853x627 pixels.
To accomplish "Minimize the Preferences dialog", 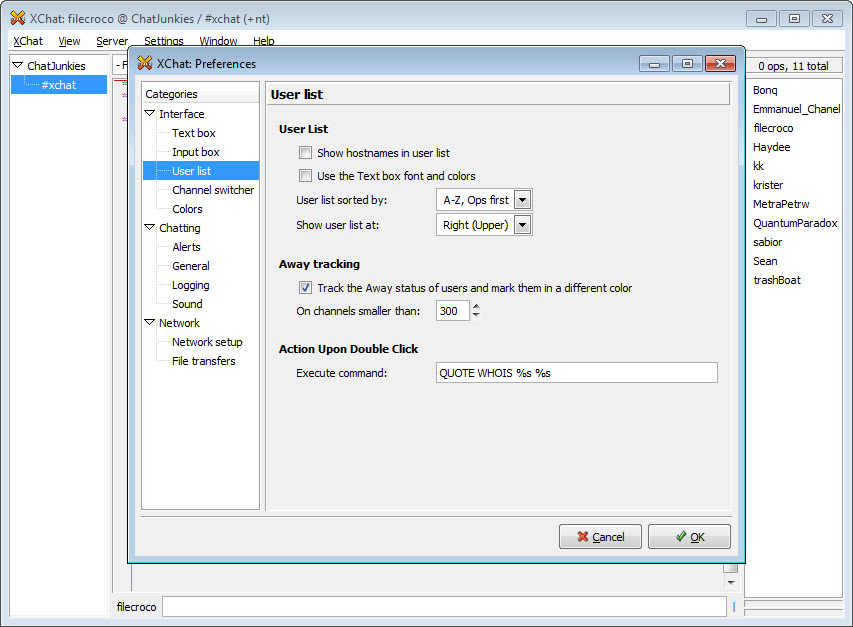I will pyautogui.click(x=654, y=64).
